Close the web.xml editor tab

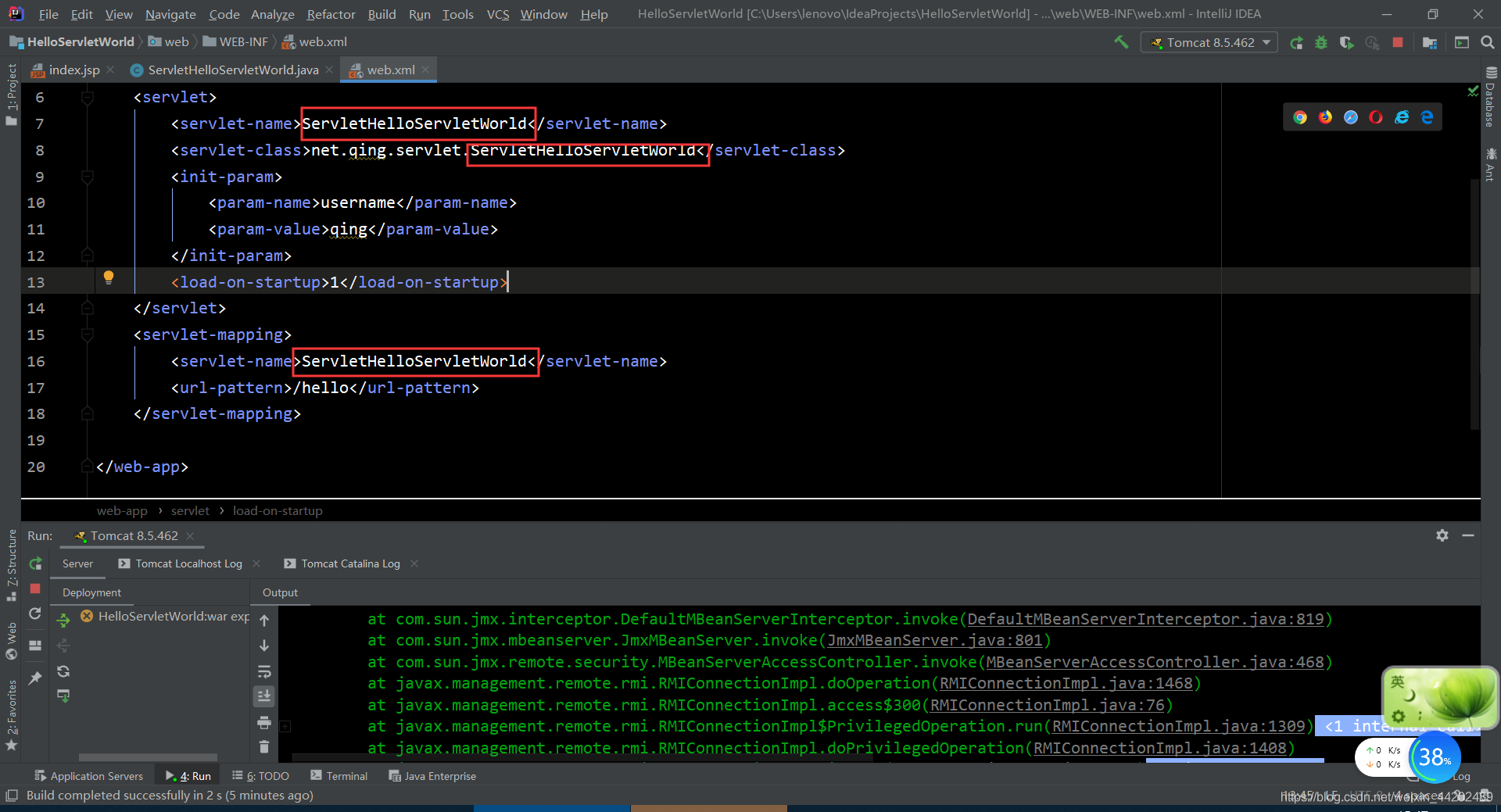click(x=425, y=70)
